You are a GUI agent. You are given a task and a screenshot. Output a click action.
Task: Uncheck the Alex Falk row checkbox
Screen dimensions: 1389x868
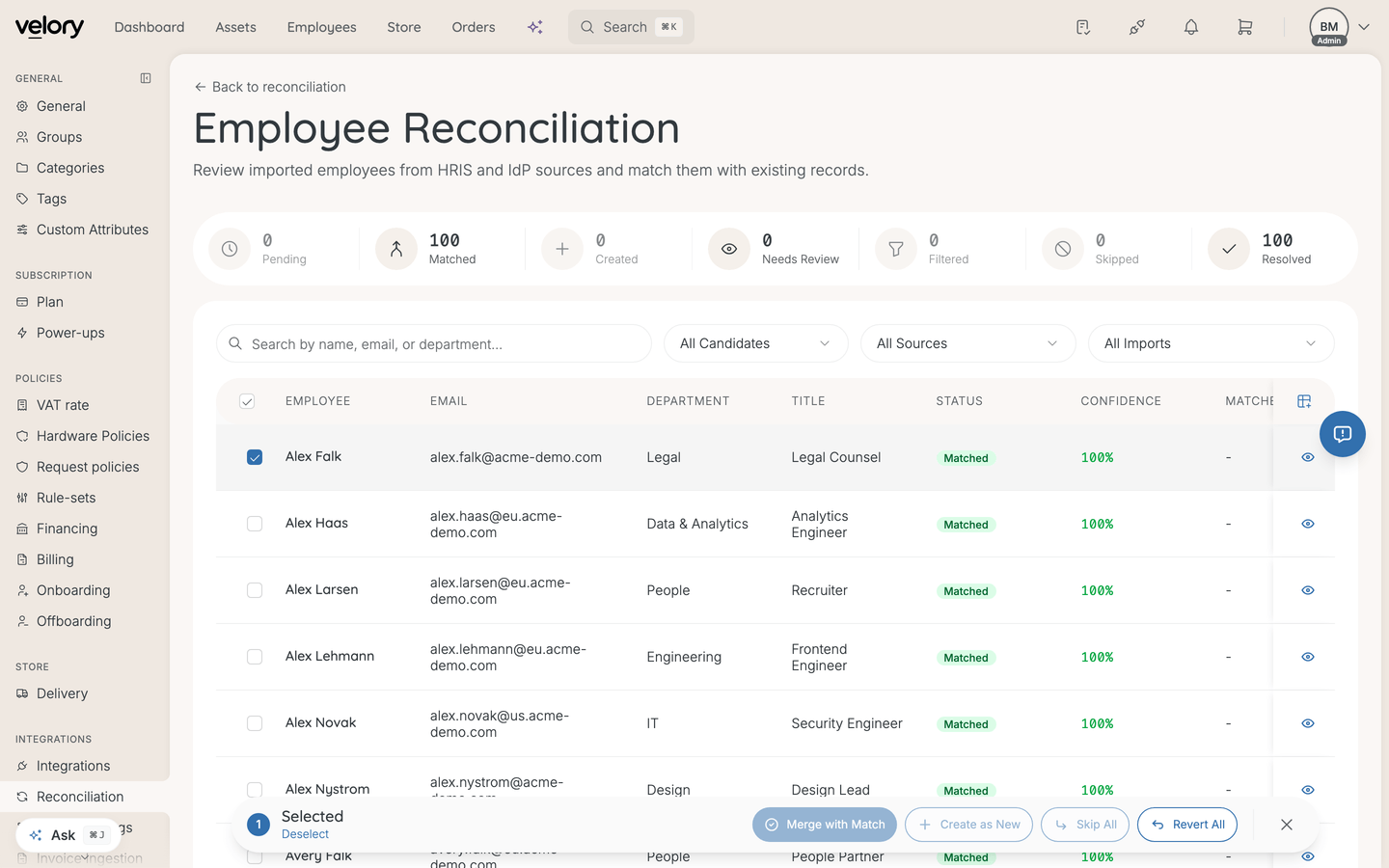(x=255, y=457)
